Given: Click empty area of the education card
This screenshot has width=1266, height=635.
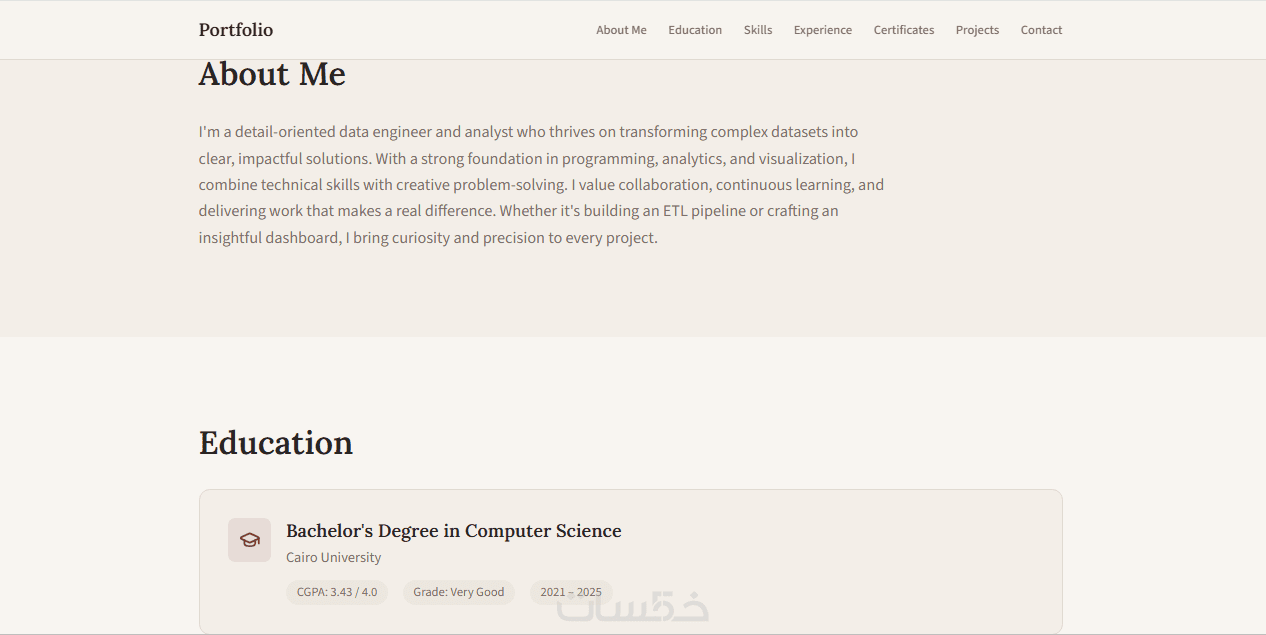Looking at the screenshot, I should tap(850, 560).
